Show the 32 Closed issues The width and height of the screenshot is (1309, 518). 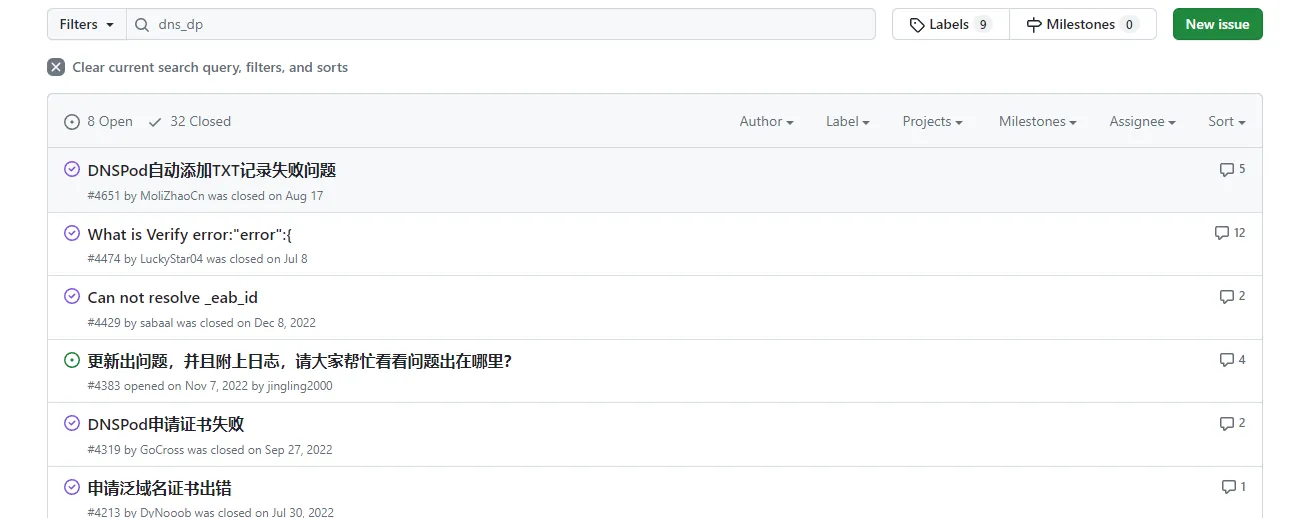coord(189,121)
